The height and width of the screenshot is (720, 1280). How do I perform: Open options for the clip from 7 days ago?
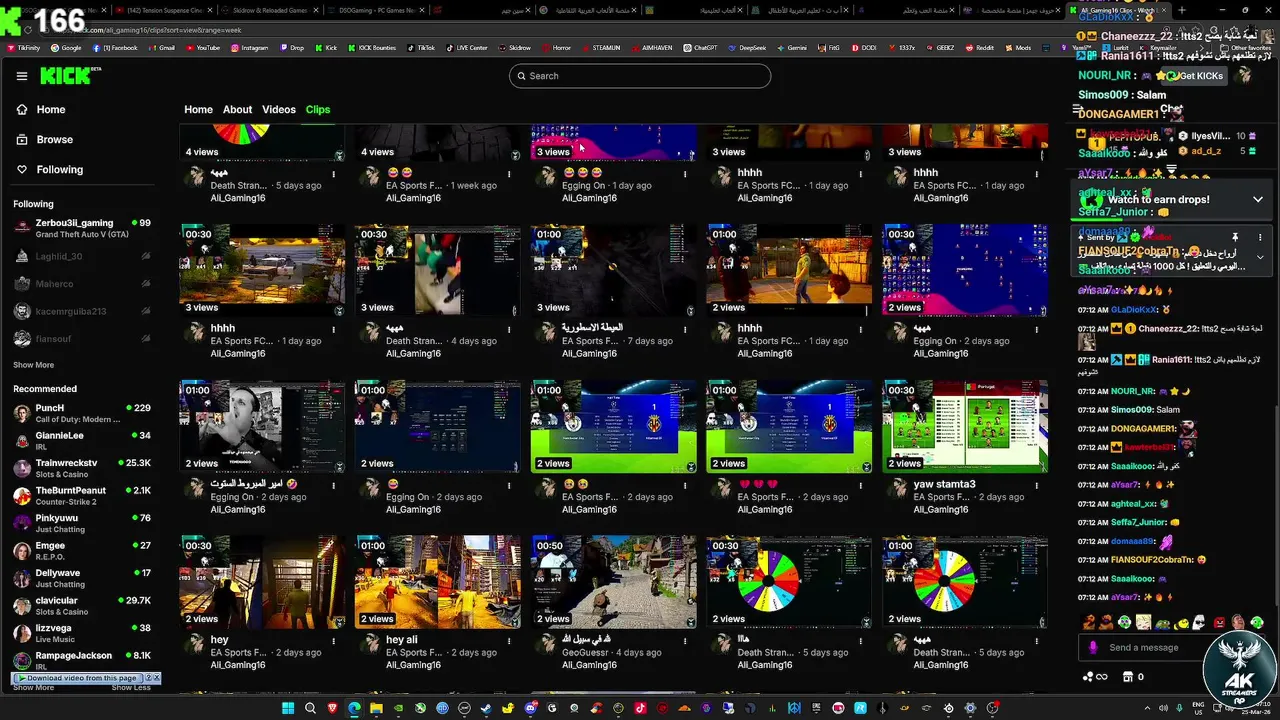(x=685, y=329)
